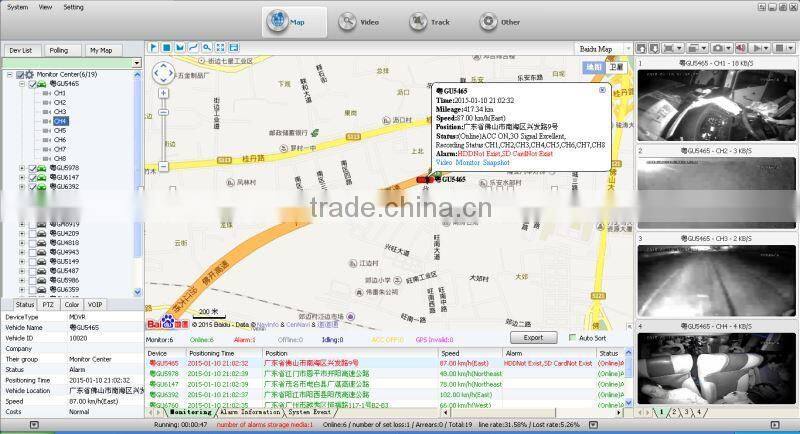Select the CH1 video thumbnail
The height and width of the screenshot is (434, 800).
pyautogui.click(x=716, y=106)
